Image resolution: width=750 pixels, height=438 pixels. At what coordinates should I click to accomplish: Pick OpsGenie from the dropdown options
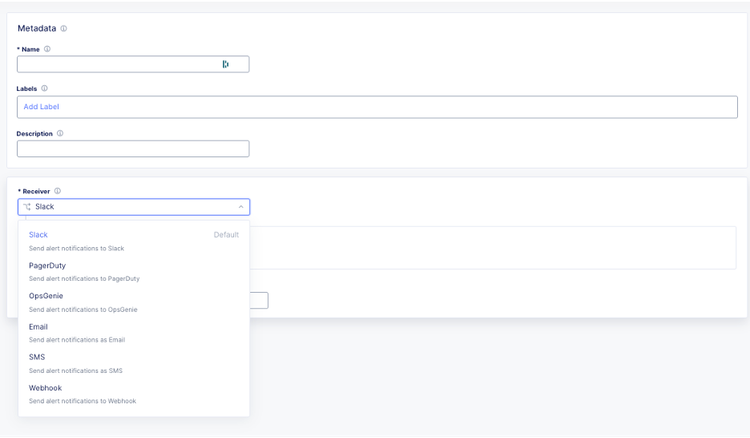46,296
